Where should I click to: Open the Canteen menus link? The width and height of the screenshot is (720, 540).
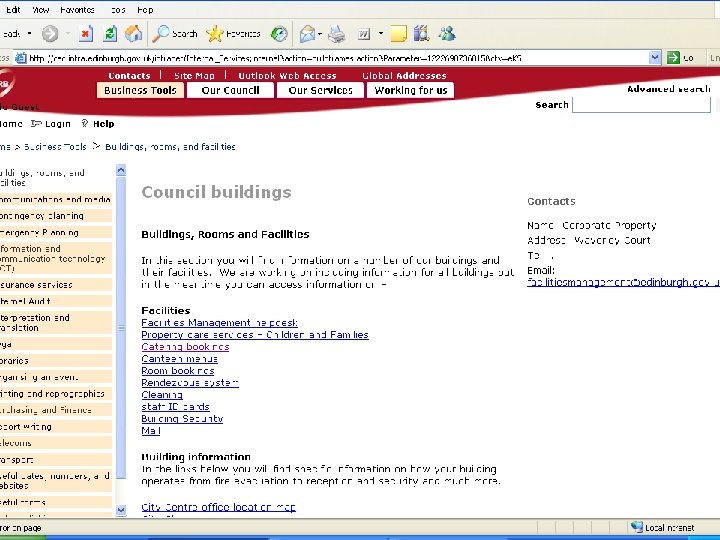180,359
